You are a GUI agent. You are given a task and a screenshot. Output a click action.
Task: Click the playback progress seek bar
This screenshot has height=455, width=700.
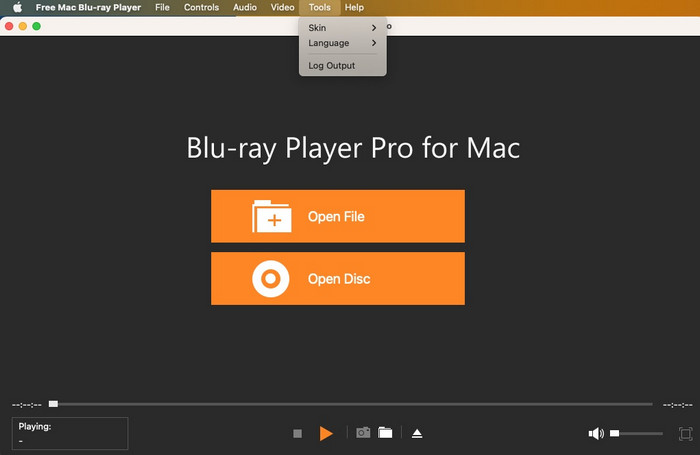pos(350,404)
